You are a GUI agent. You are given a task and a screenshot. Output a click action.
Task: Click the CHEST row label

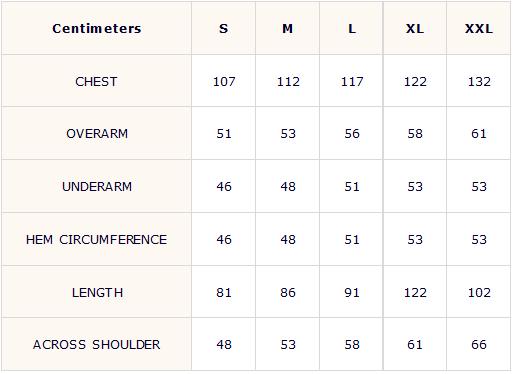click(x=96, y=82)
